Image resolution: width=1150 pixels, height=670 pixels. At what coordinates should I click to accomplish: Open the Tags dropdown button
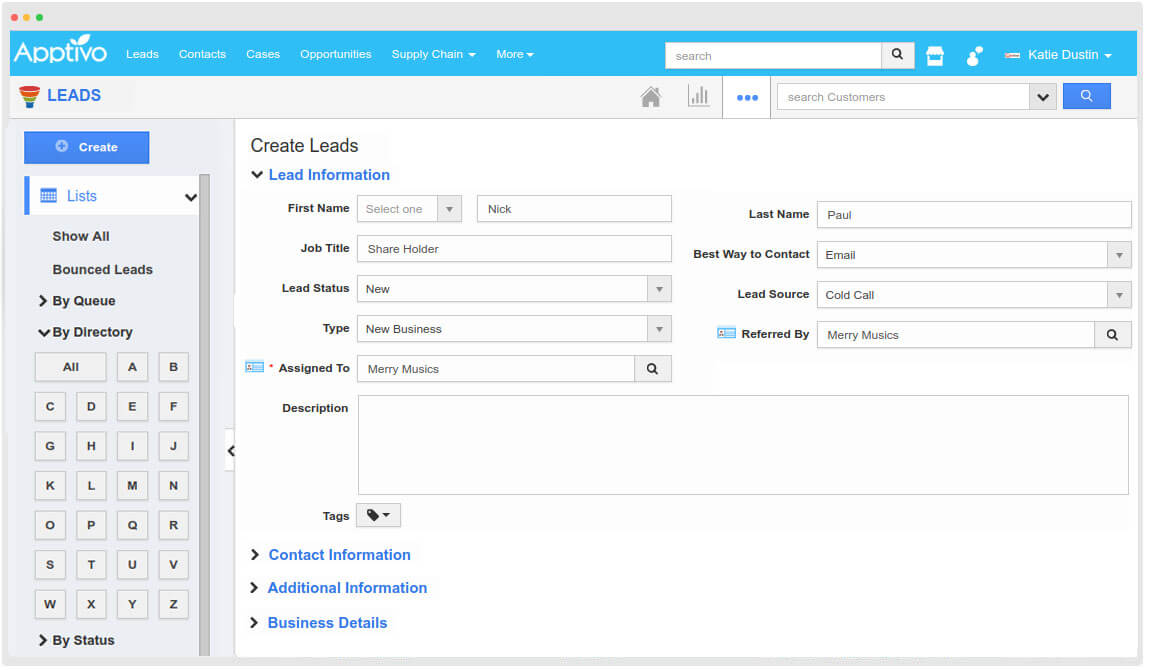point(378,515)
